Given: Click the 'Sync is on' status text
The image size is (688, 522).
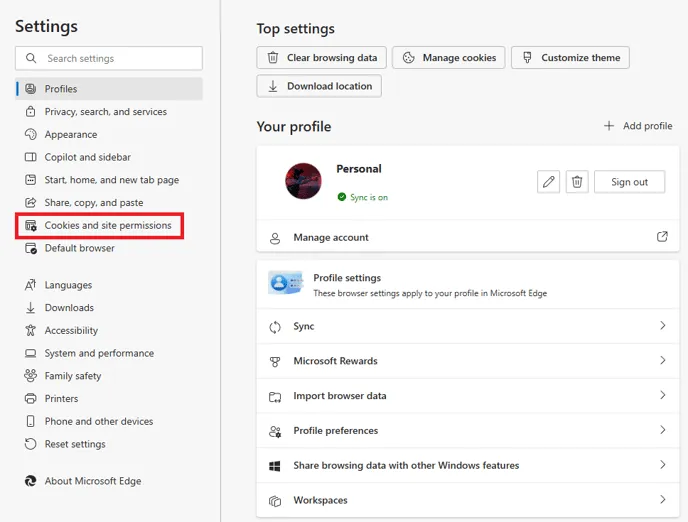Looking at the screenshot, I should [x=369, y=197].
